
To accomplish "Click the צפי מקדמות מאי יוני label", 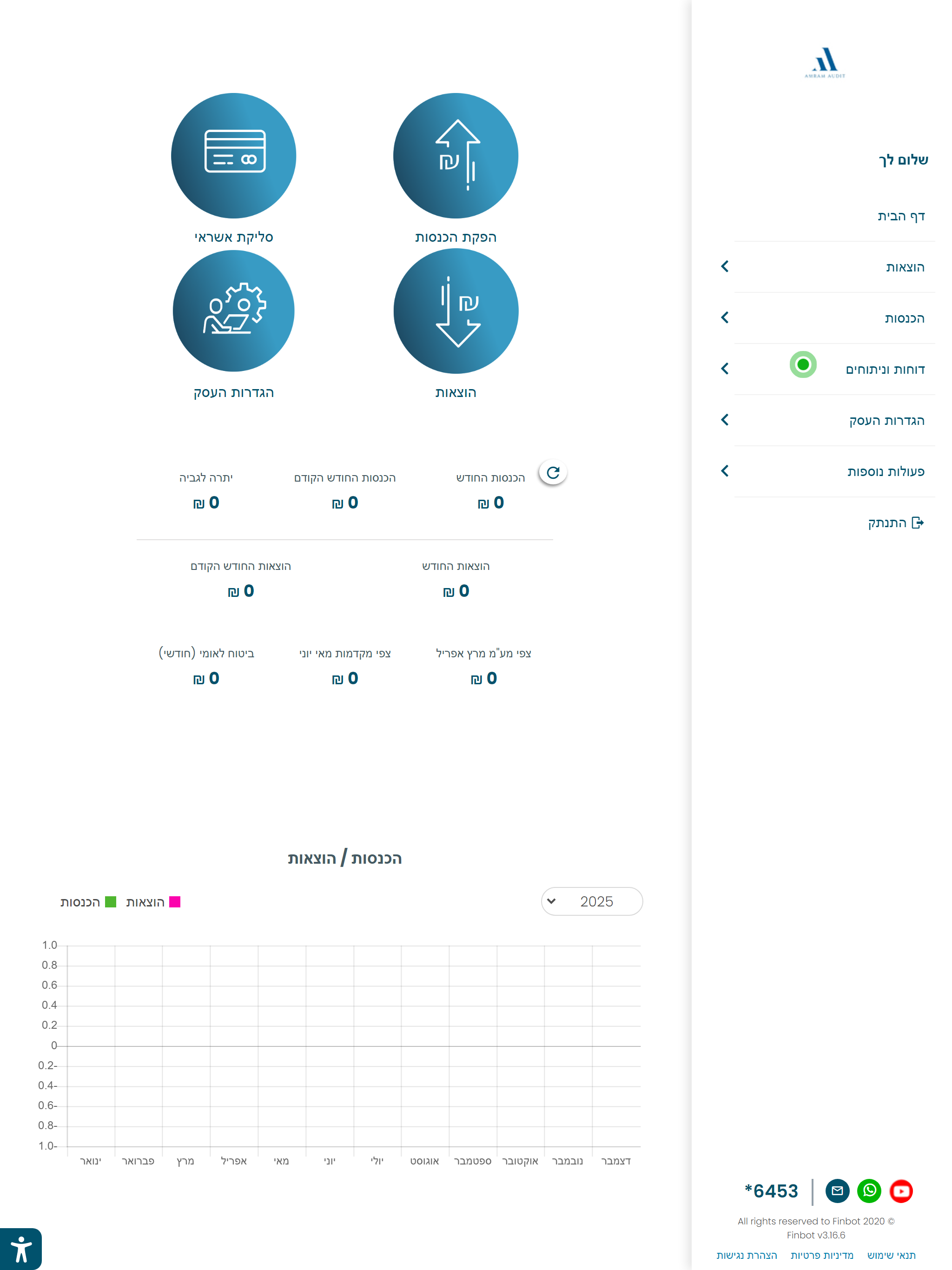I will tap(344, 654).
